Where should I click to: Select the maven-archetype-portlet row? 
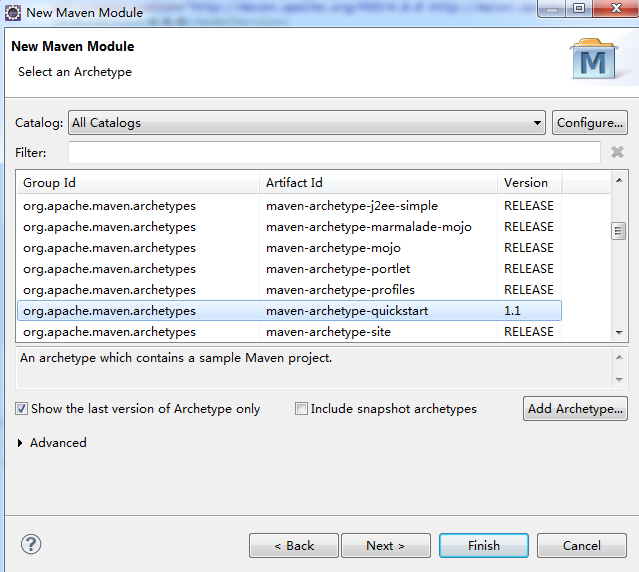point(289,269)
